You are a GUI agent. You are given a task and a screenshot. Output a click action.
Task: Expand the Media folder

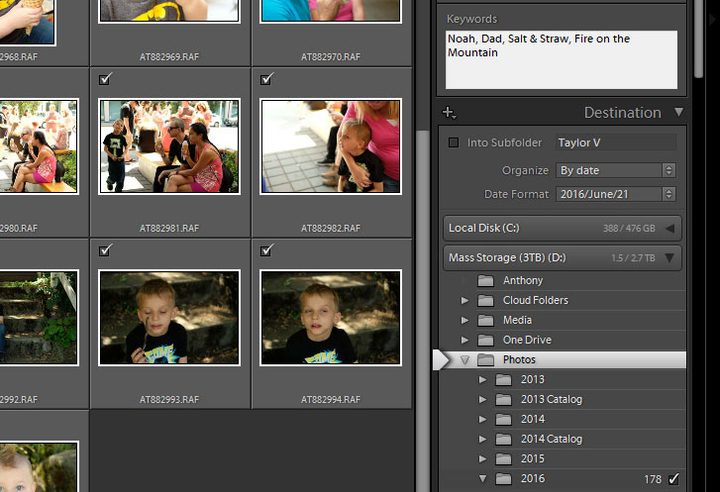pos(465,320)
